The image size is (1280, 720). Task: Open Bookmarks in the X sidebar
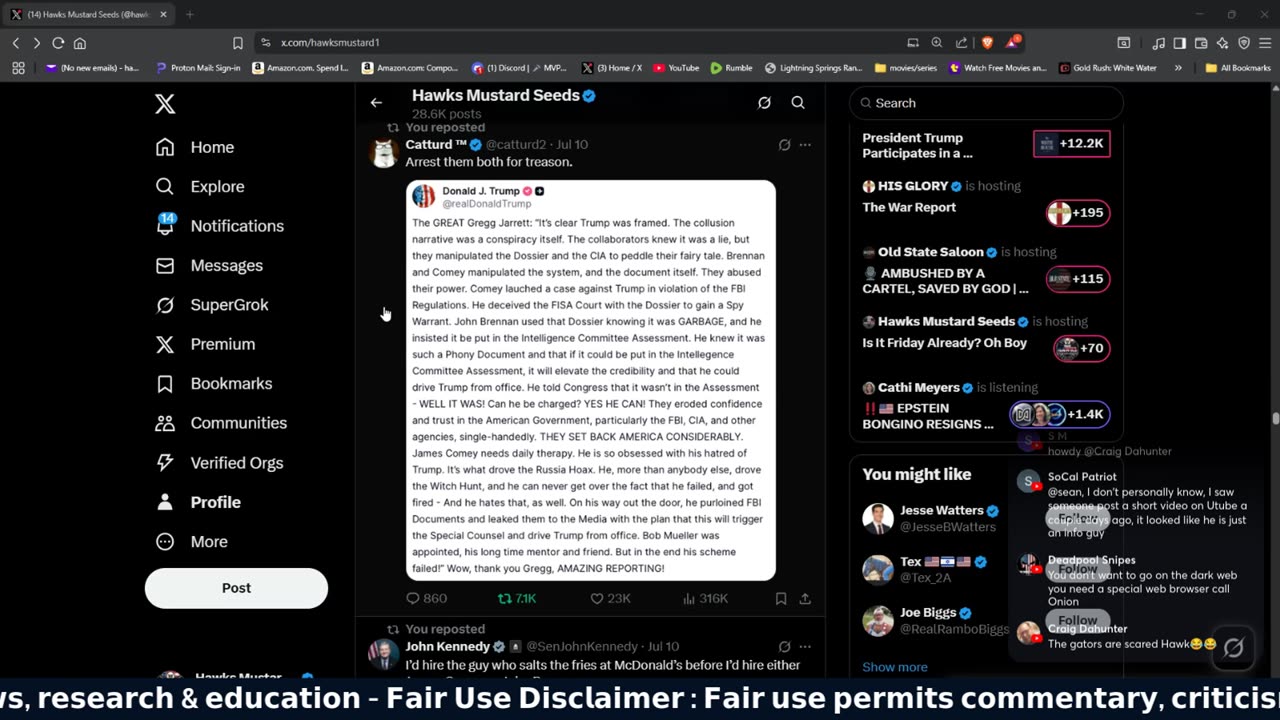click(x=214, y=383)
